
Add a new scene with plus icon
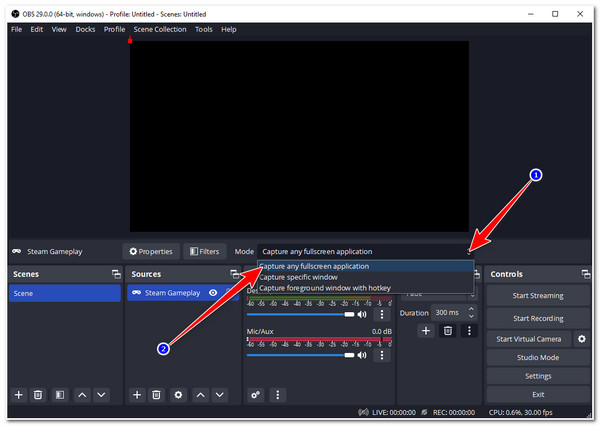[x=18, y=395]
